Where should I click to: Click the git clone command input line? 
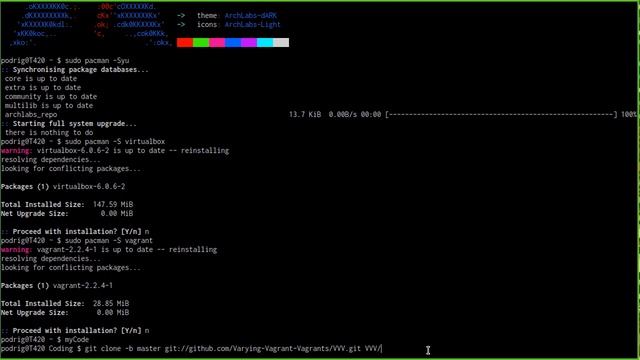pos(191,349)
